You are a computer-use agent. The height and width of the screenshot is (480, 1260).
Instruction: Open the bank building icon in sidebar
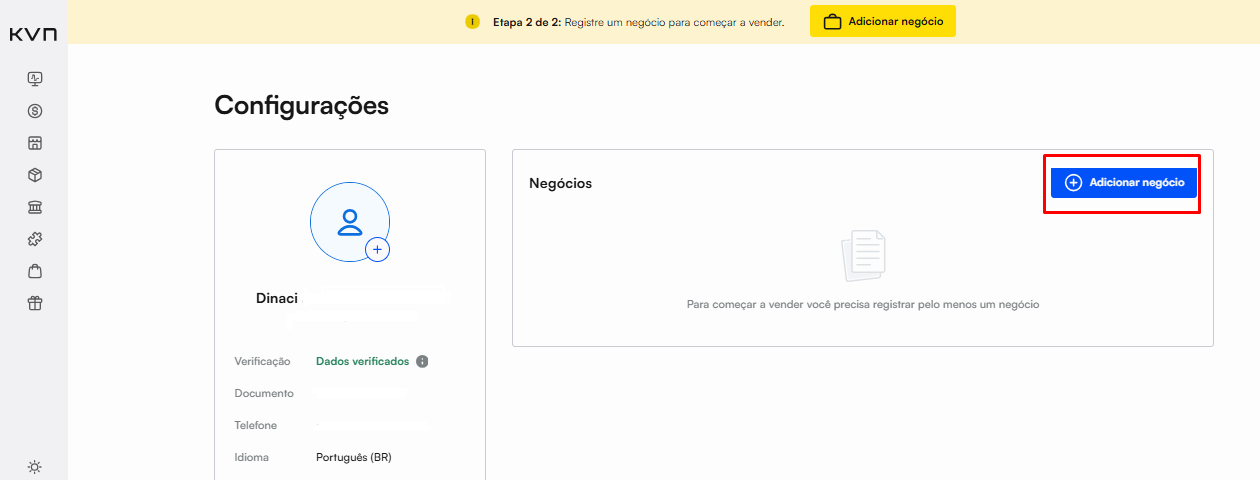[35, 207]
